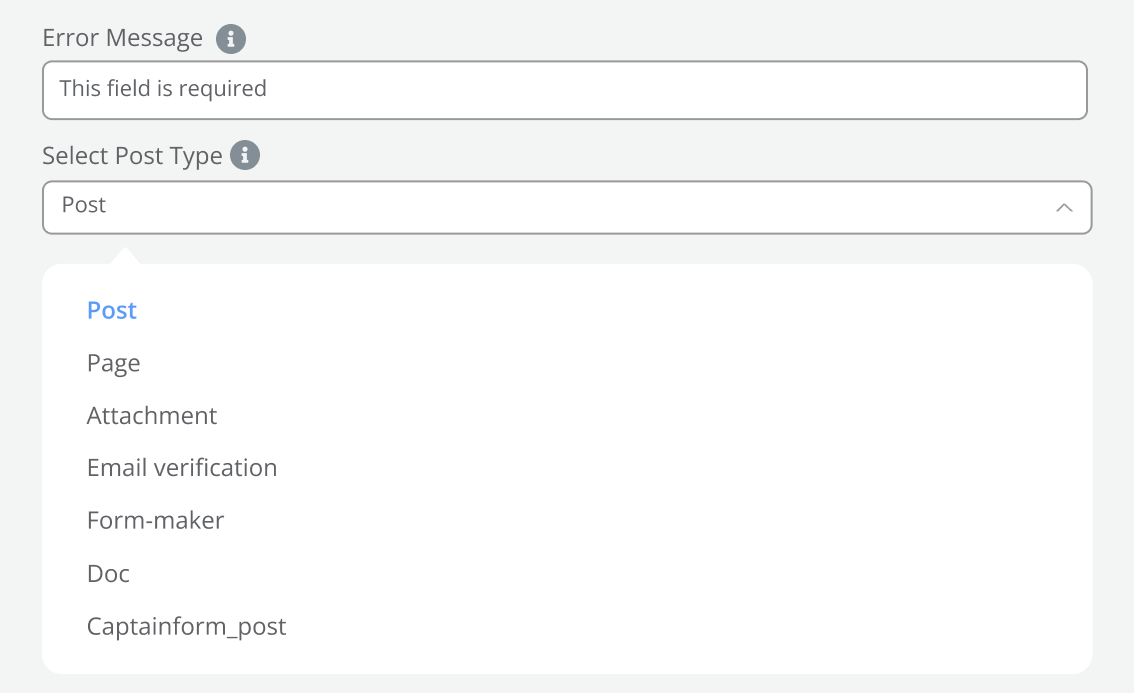
Task: Click the Error Message label text
Action: tap(123, 39)
